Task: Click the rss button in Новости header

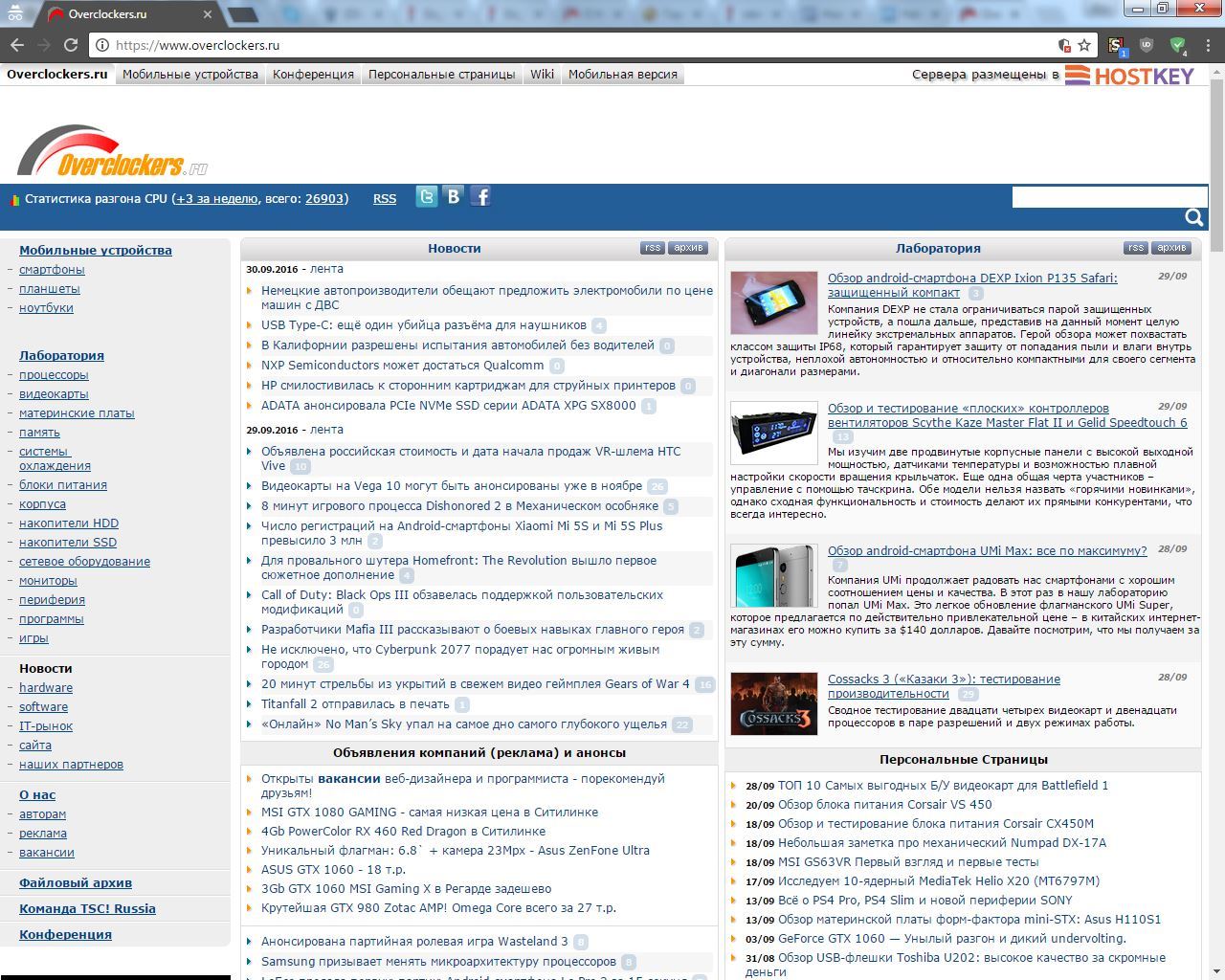Action: click(x=653, y=248)
